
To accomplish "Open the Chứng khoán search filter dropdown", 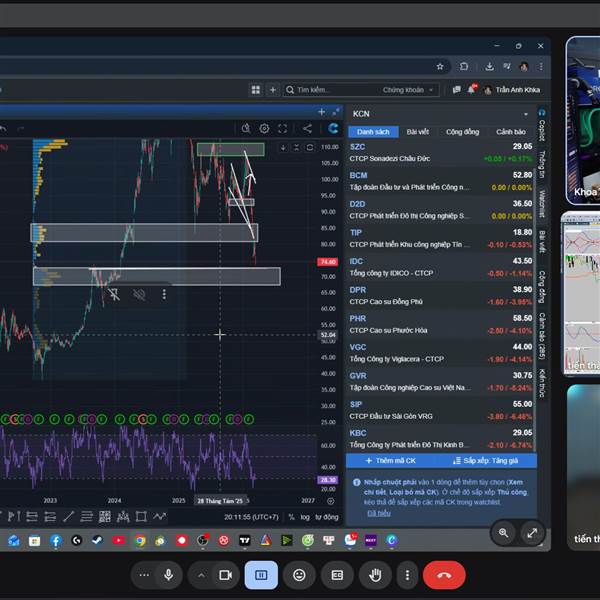I will click(408, 90).
